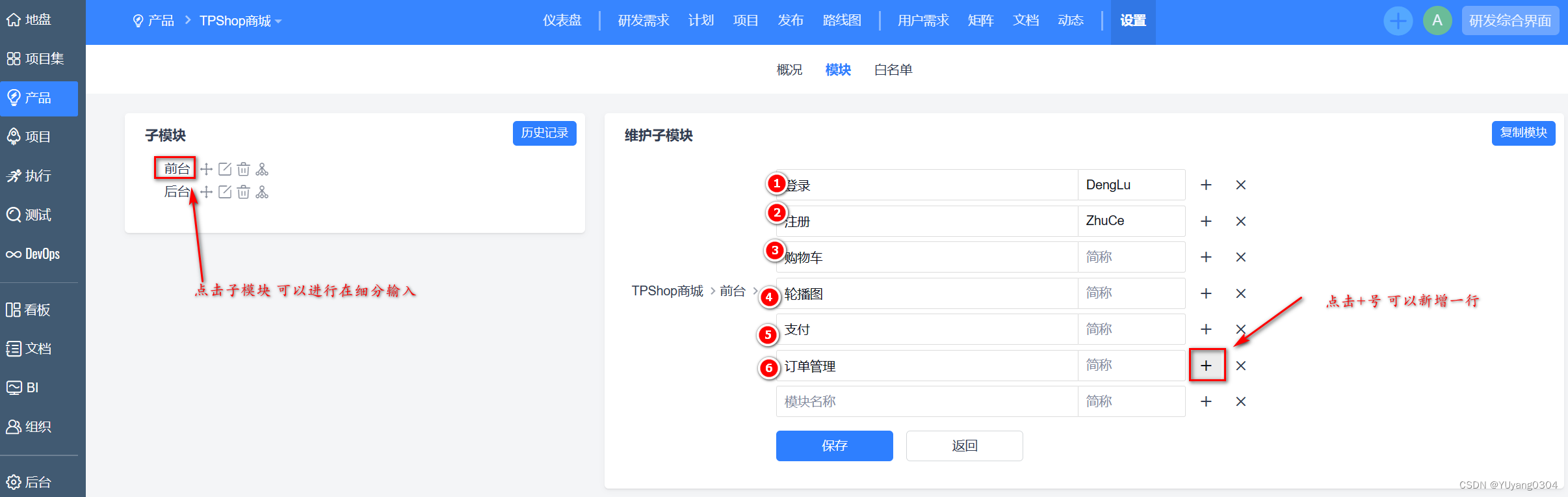Delete the 后台 module
1568x497 pixels.
pos(243,192)
